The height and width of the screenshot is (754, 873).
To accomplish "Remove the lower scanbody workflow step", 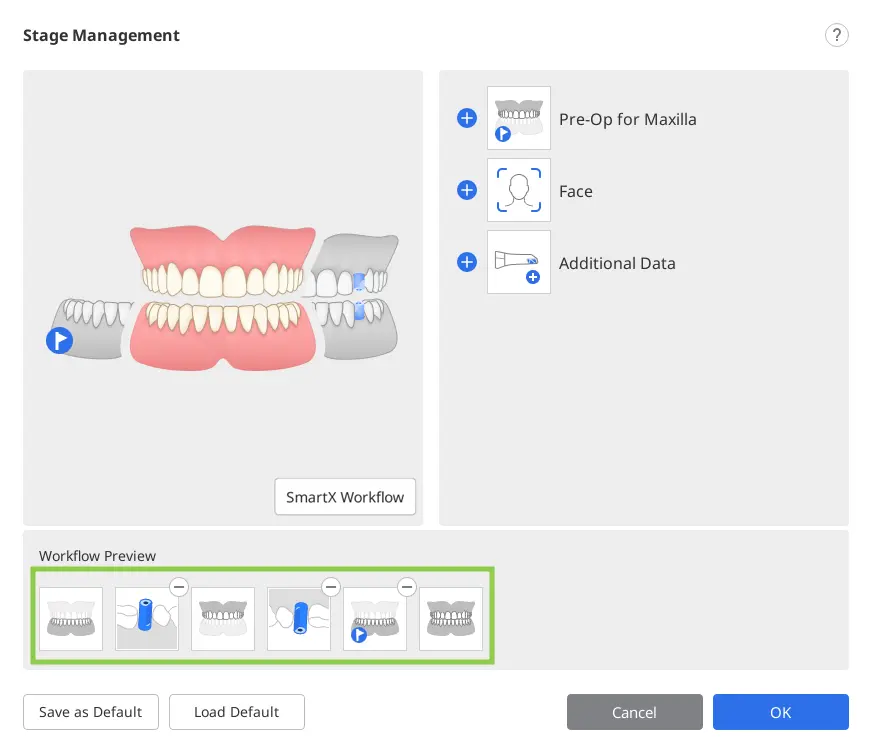I will point(179,586).
